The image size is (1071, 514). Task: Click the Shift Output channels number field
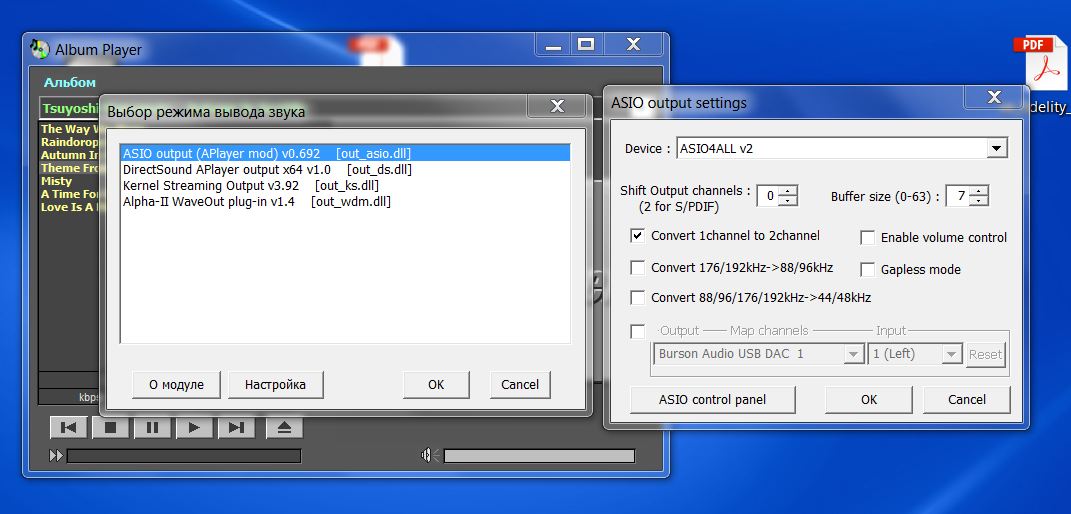(x=768, y=196)
